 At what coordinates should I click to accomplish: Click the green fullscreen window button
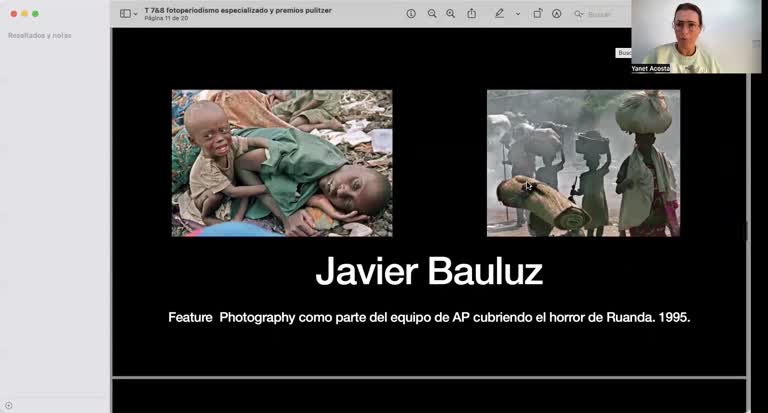click(35, 14)
